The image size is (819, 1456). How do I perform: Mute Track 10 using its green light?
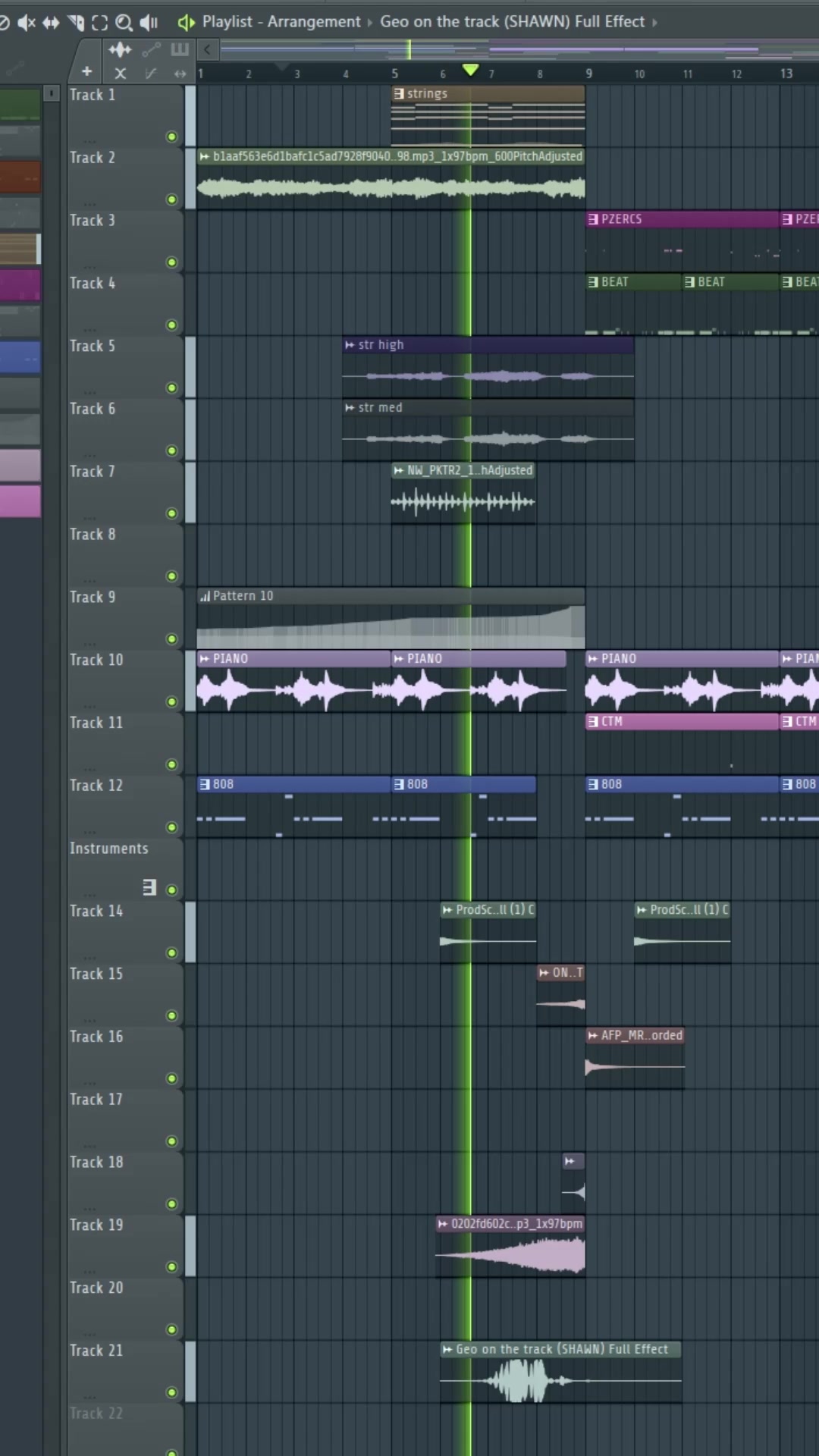point(171,702)
